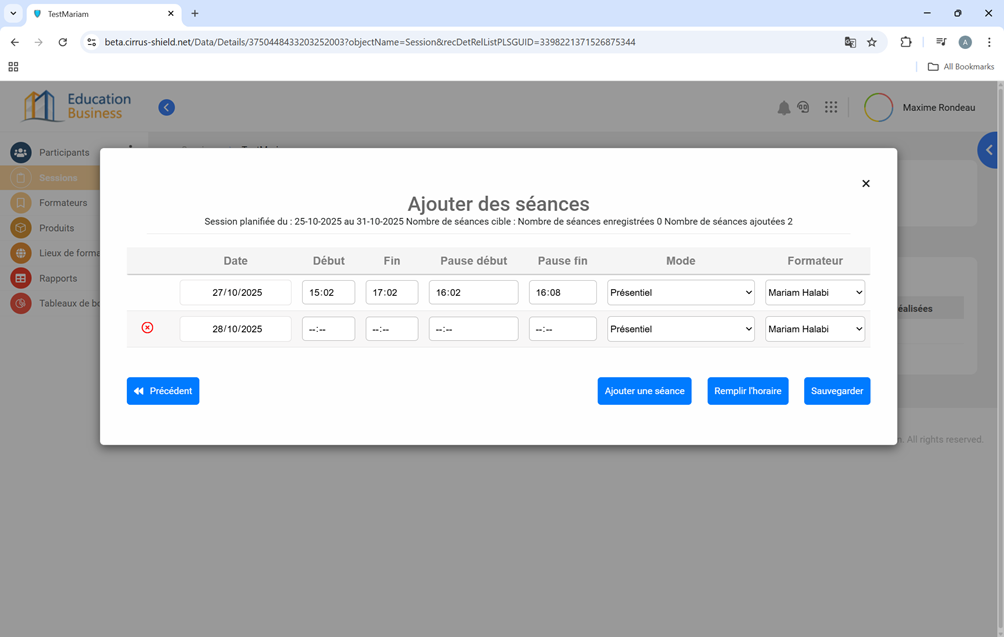1004x637 pixels.
Task: Close the Ajouter des séances dialog
Action: [x=866, y=183]
